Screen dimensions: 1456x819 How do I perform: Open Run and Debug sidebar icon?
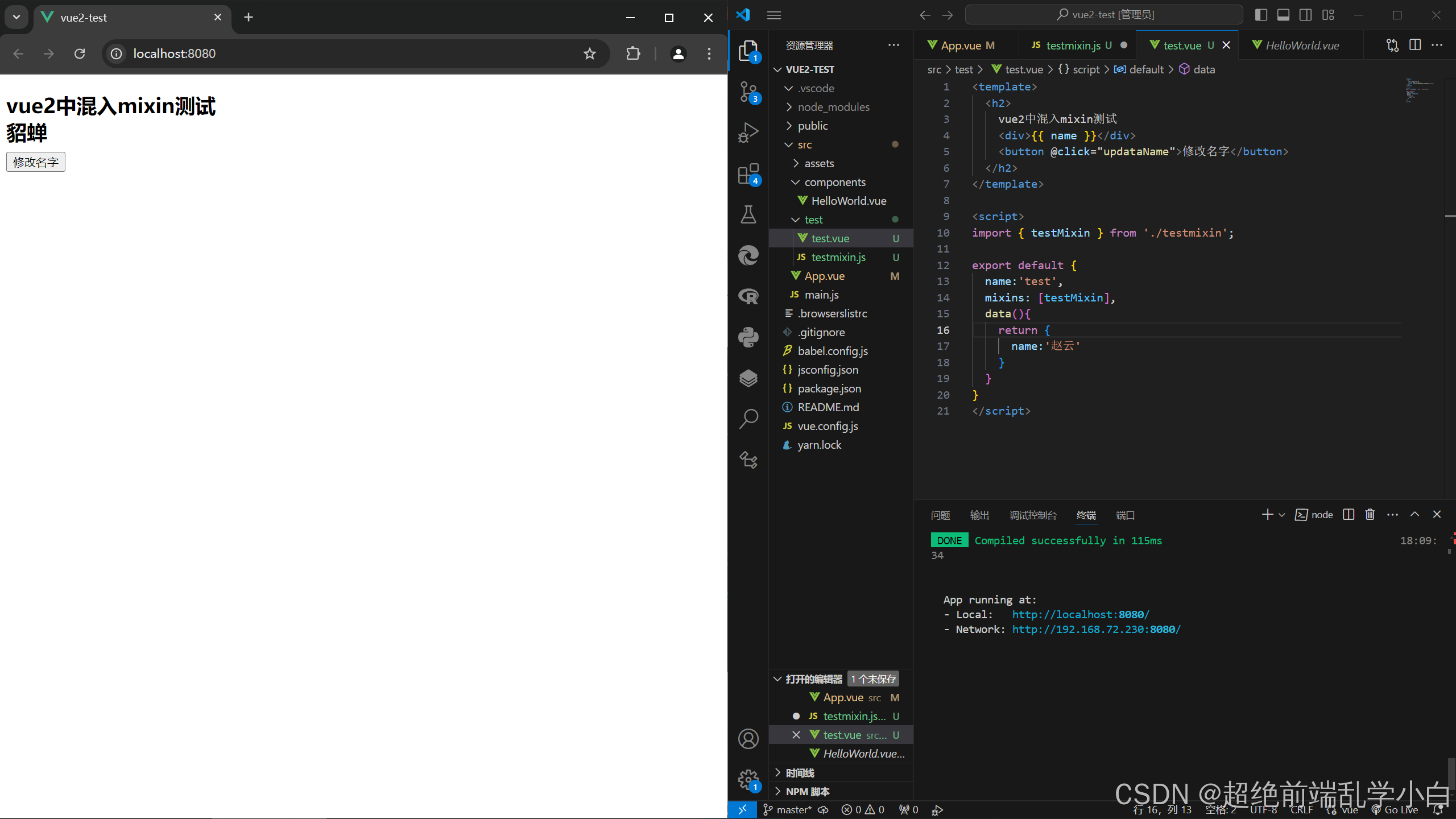click(748, 133)
